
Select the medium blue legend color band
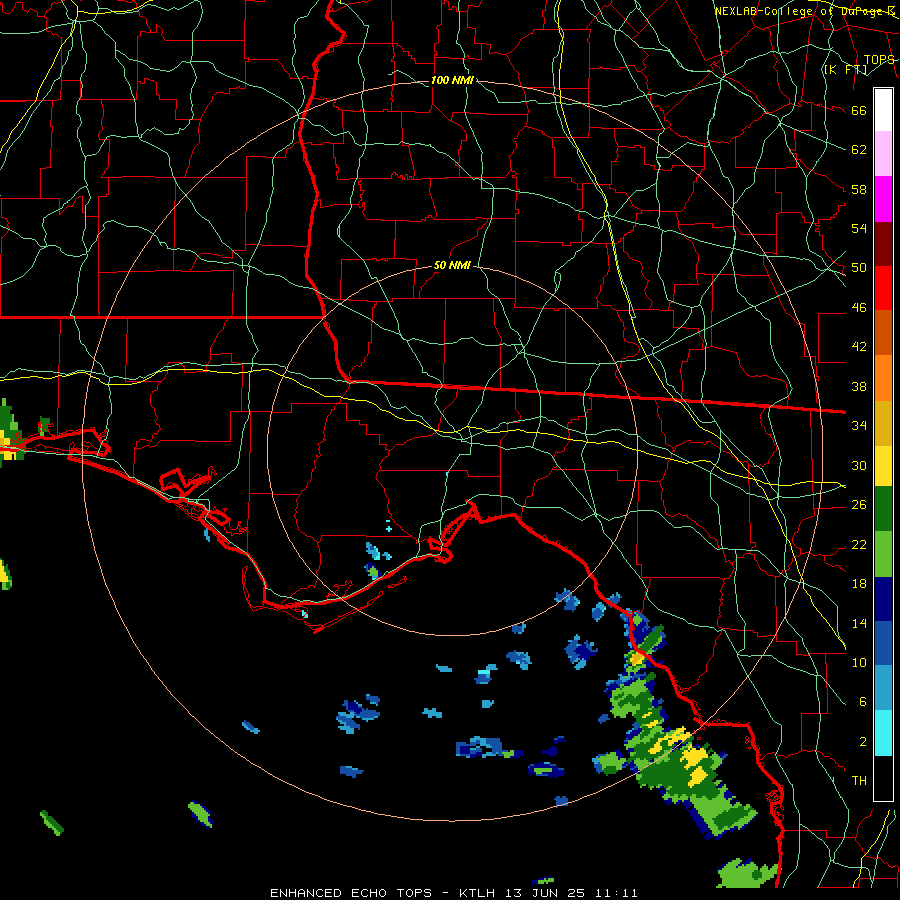[883, 644]
